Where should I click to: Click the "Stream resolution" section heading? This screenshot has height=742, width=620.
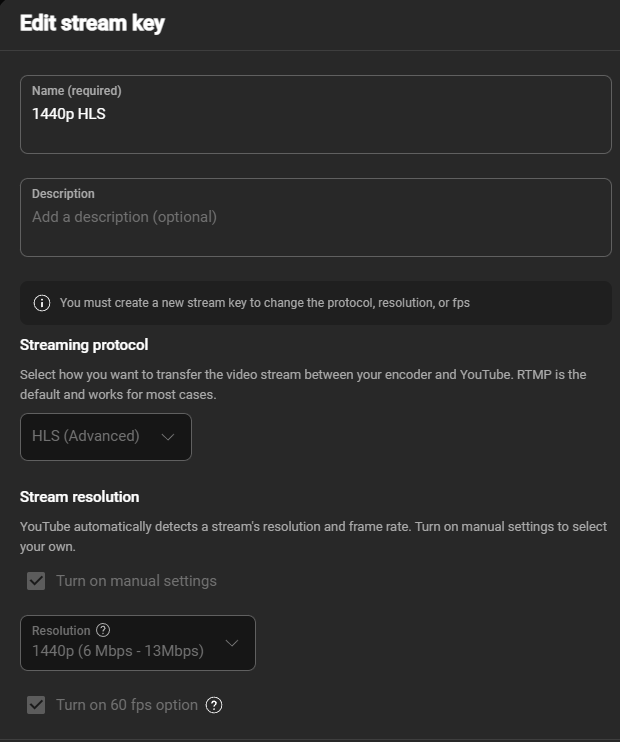point(80,497)
